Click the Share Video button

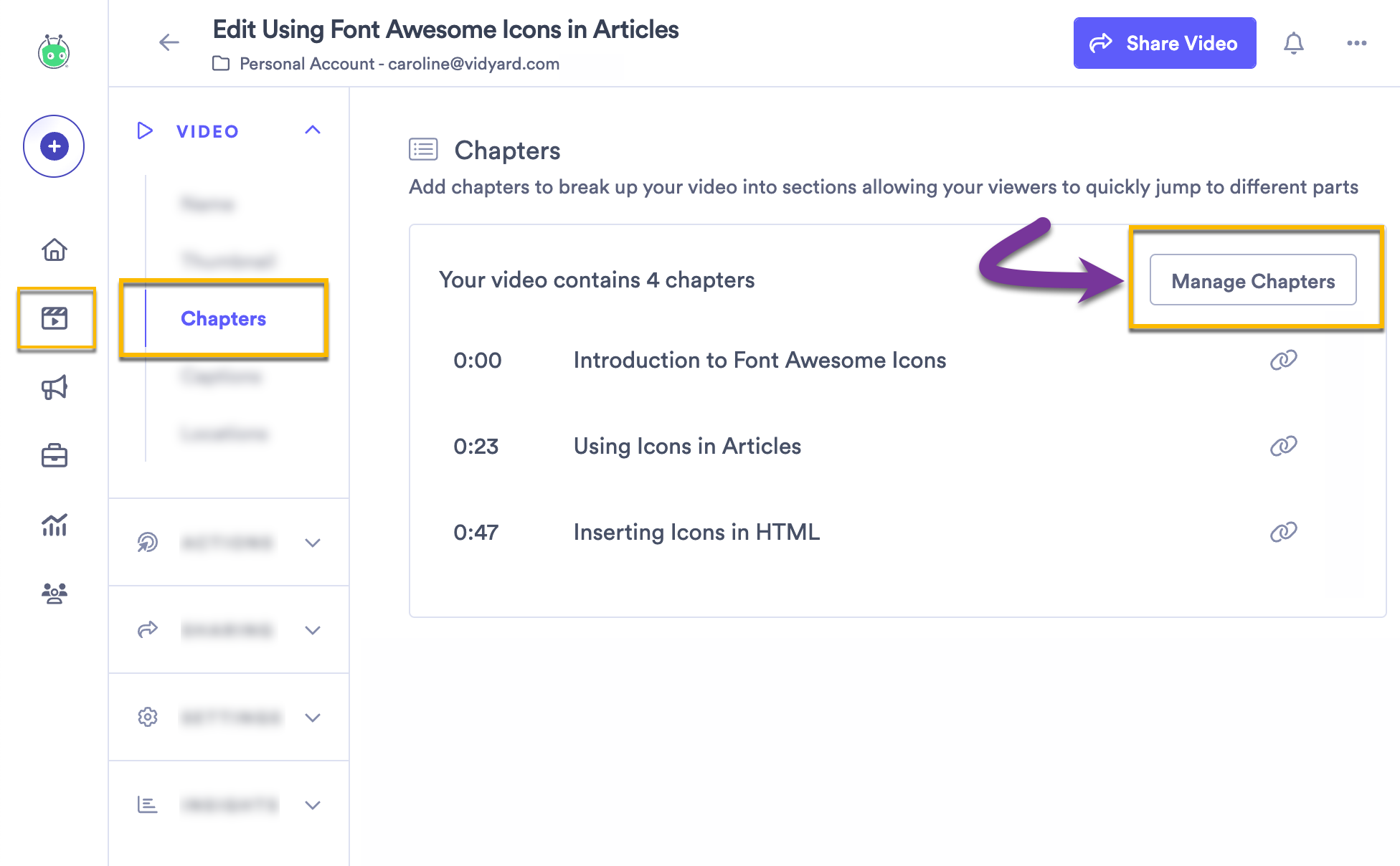(x=1164, y=43)
